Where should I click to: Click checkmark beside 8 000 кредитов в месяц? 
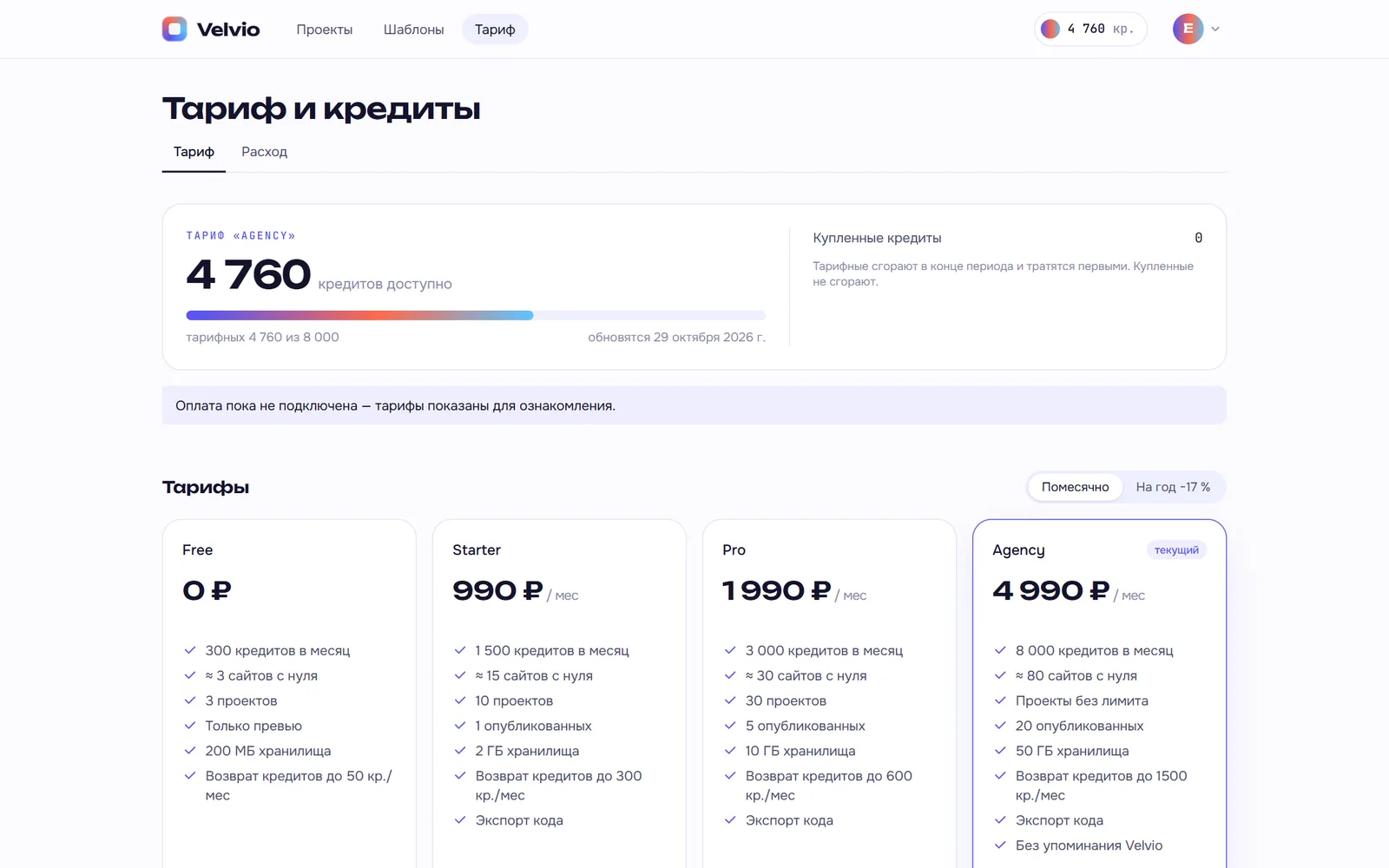[x=1000, y=650]
